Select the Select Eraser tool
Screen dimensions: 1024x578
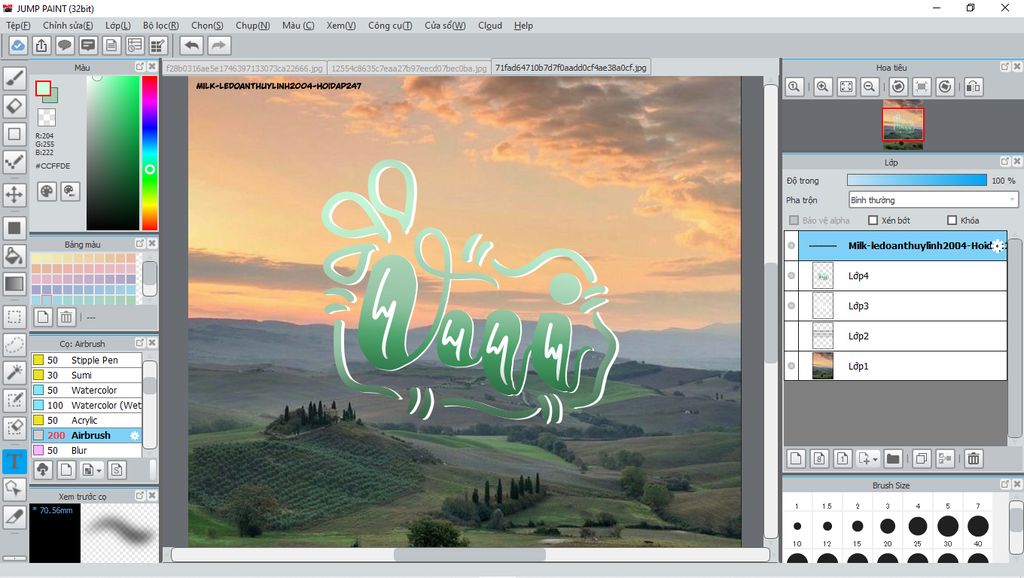pyautogui.click(x=14, y=428)
